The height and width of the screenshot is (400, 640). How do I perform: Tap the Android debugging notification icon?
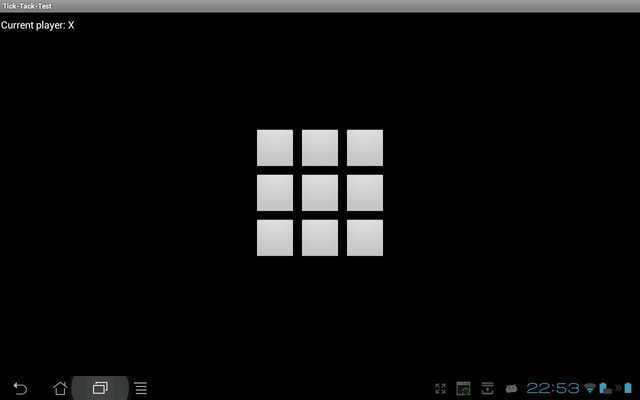511,389
